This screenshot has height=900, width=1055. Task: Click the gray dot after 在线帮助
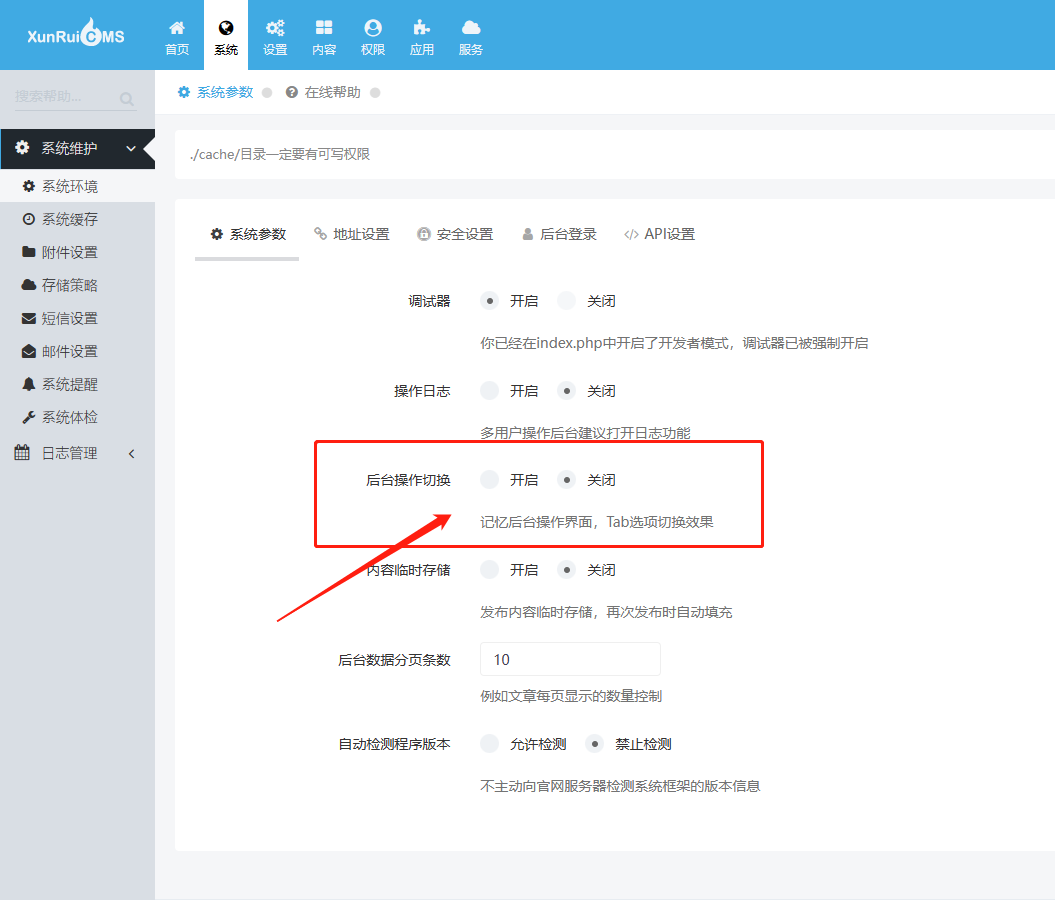coord(375,93)
